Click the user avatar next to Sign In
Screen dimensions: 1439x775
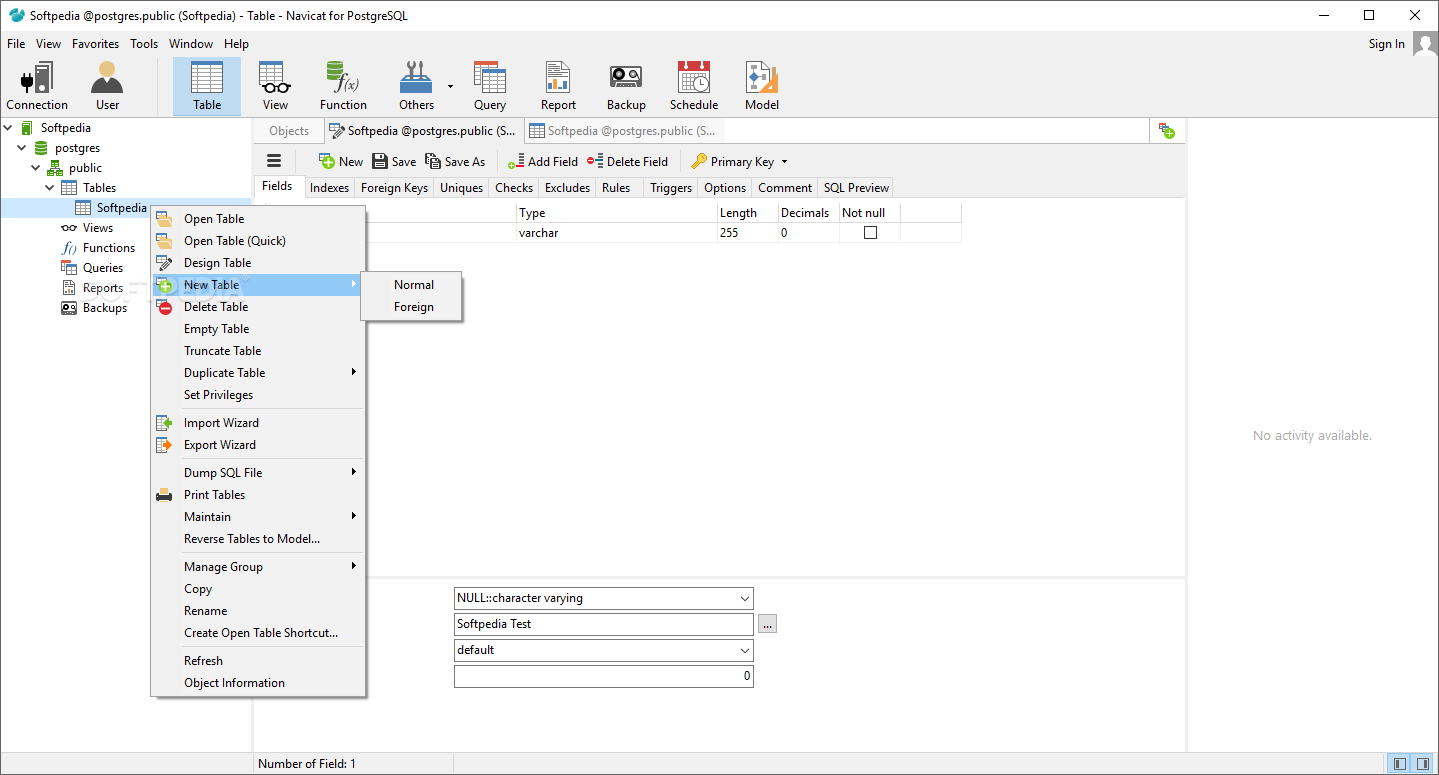pos(1425,44)
